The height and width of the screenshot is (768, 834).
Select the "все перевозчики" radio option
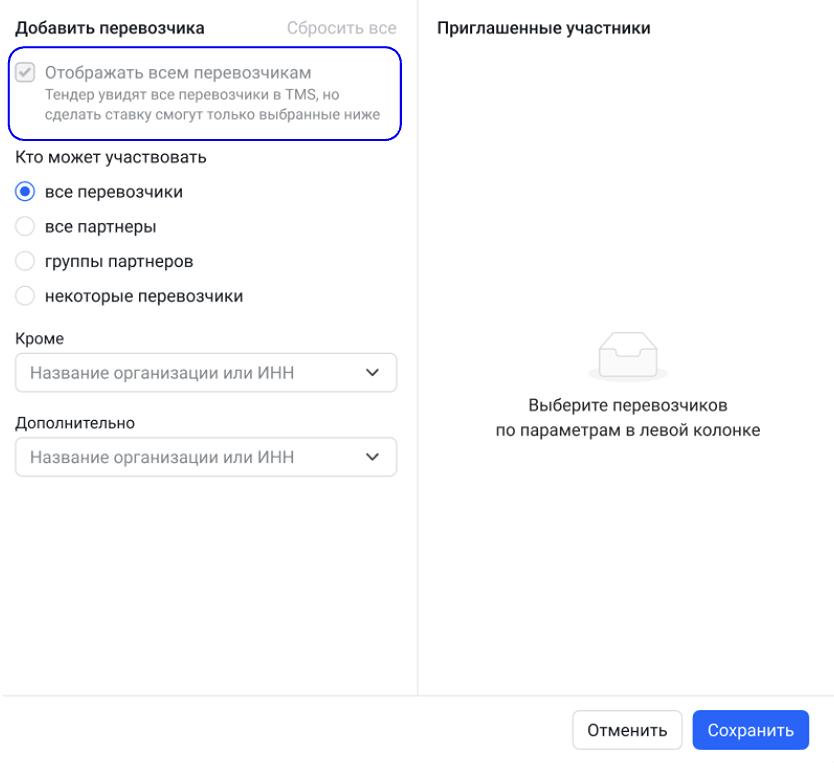point(26,192)
